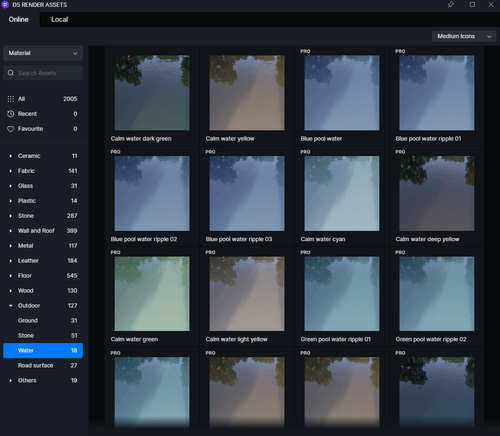The height and width of the screenshot is (436, 500).
Task: Click the maximize window icon
Action: point(472,4)
